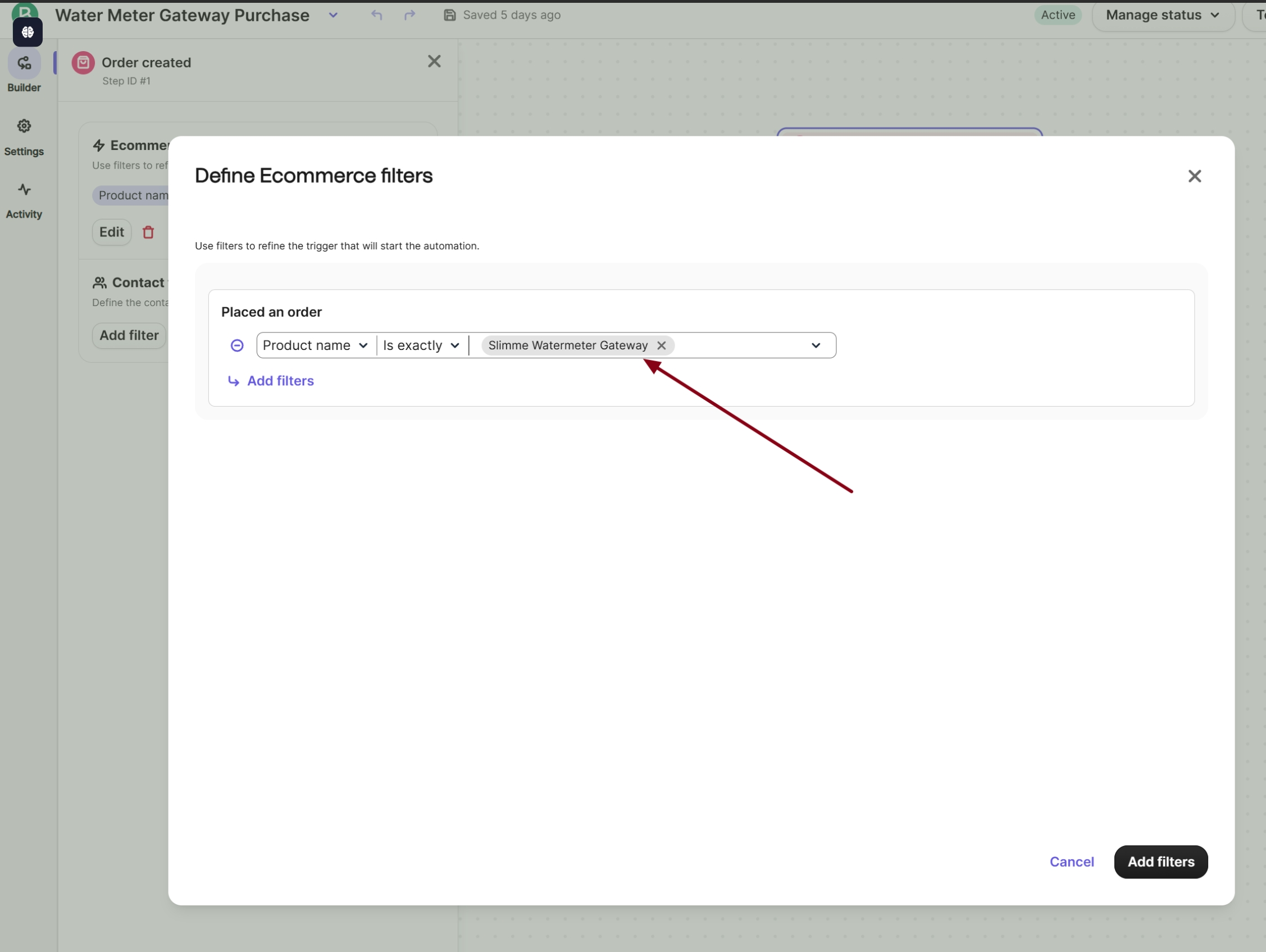Click the Contact section people icon
The image size is (1266, 952).
pyautogui.click(x=99, y=283)
